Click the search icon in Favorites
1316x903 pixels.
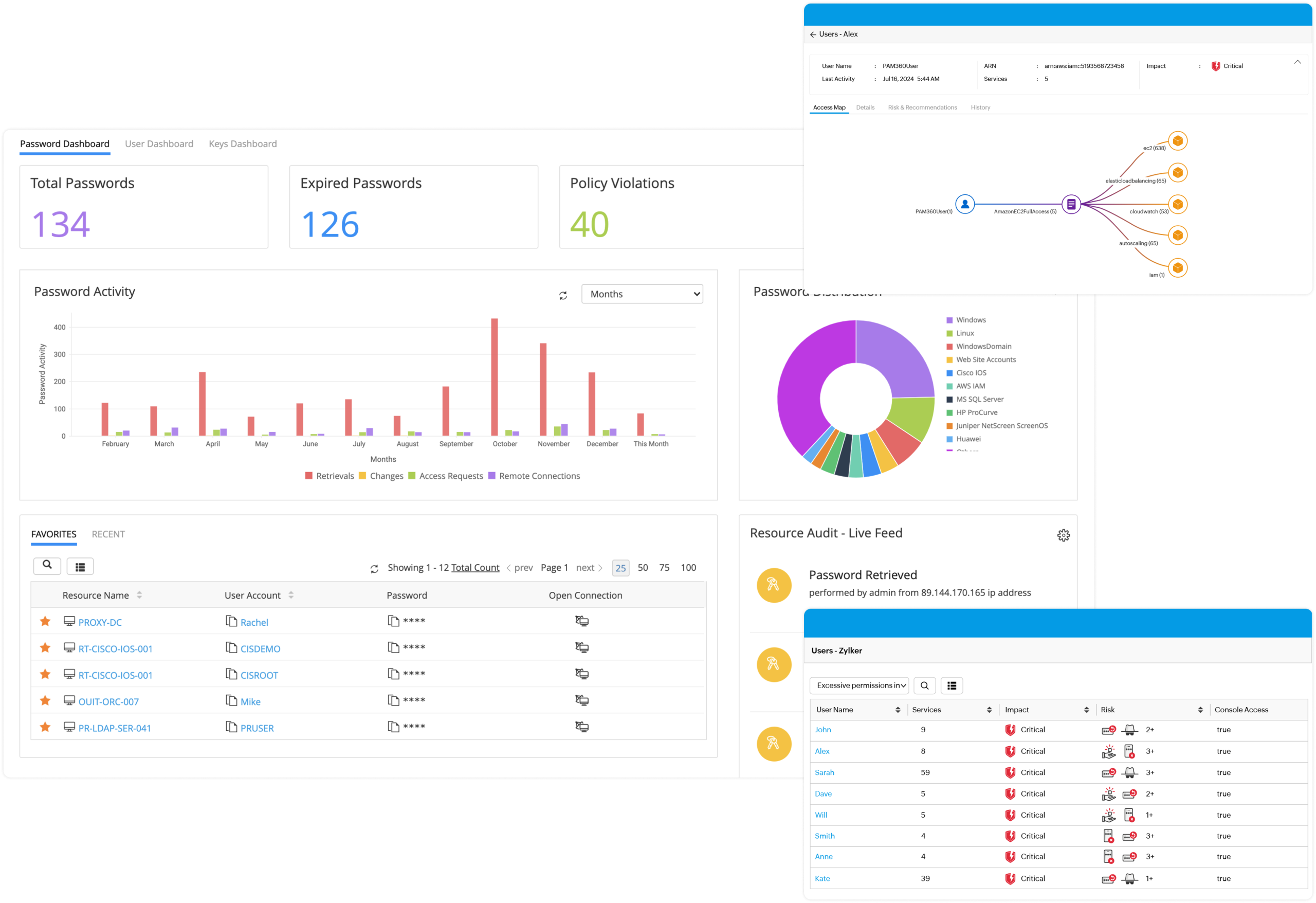pyautogui.click(x=47, y=565)
